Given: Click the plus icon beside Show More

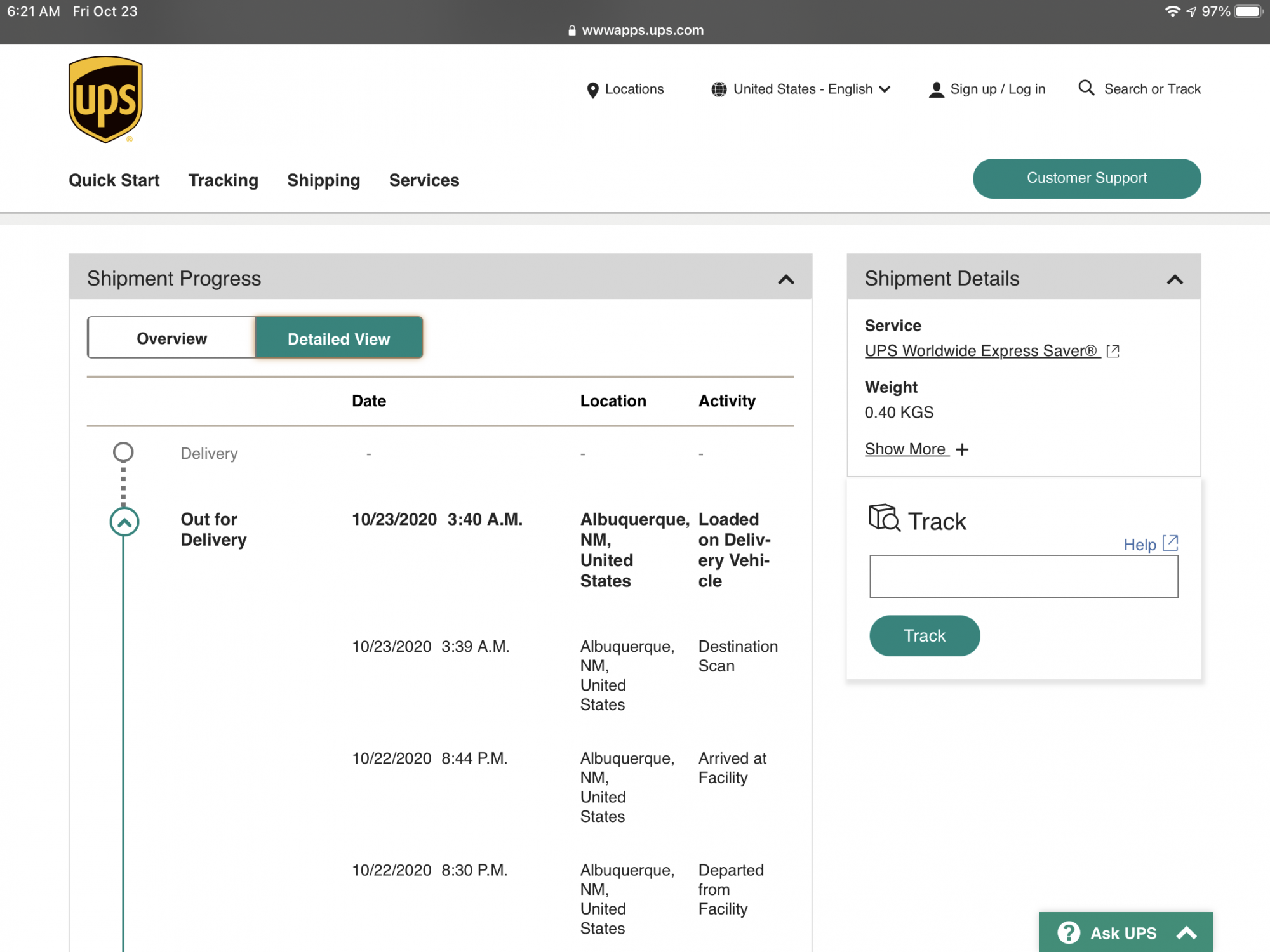Looking at the screenshot, I should tap(962, 449).
